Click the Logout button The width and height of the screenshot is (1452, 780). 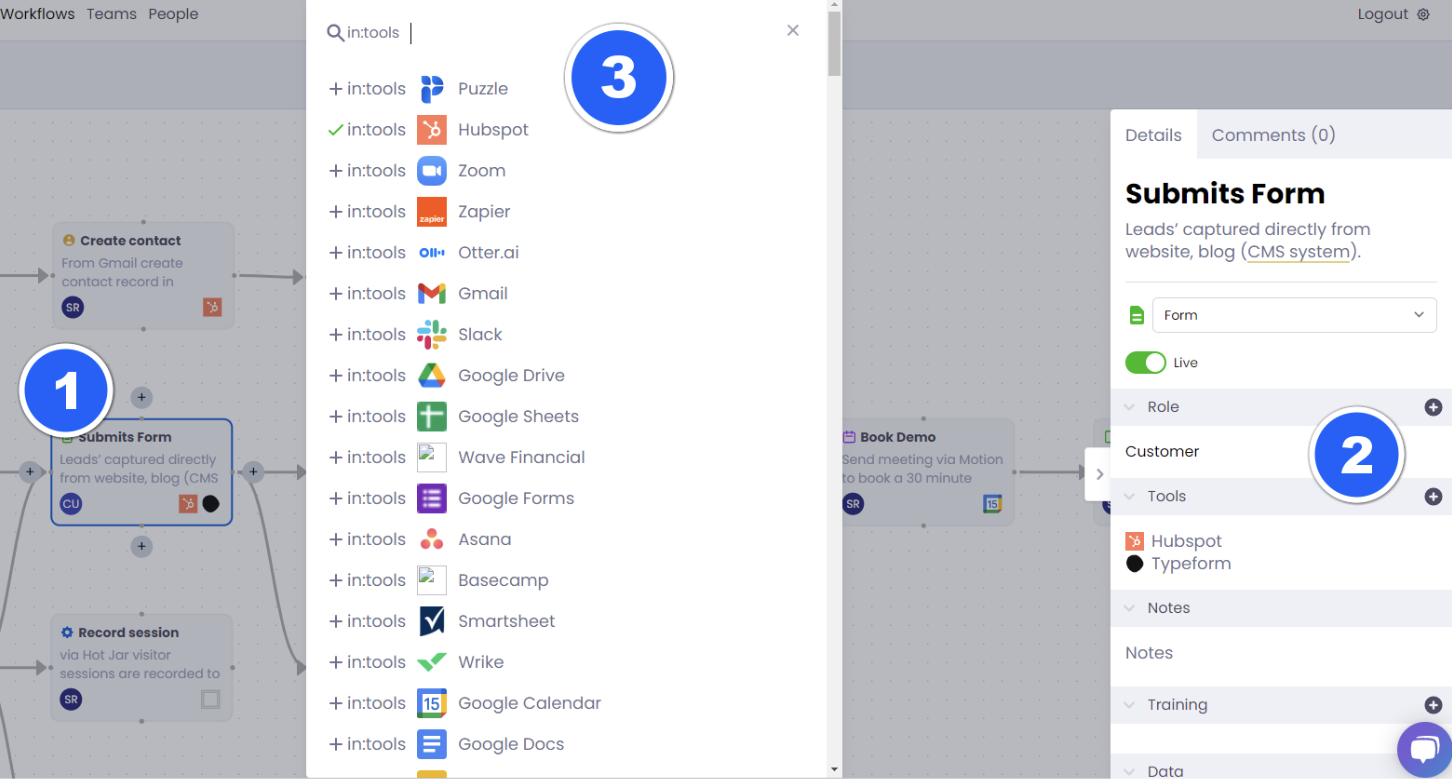[x=1380, y=14]
